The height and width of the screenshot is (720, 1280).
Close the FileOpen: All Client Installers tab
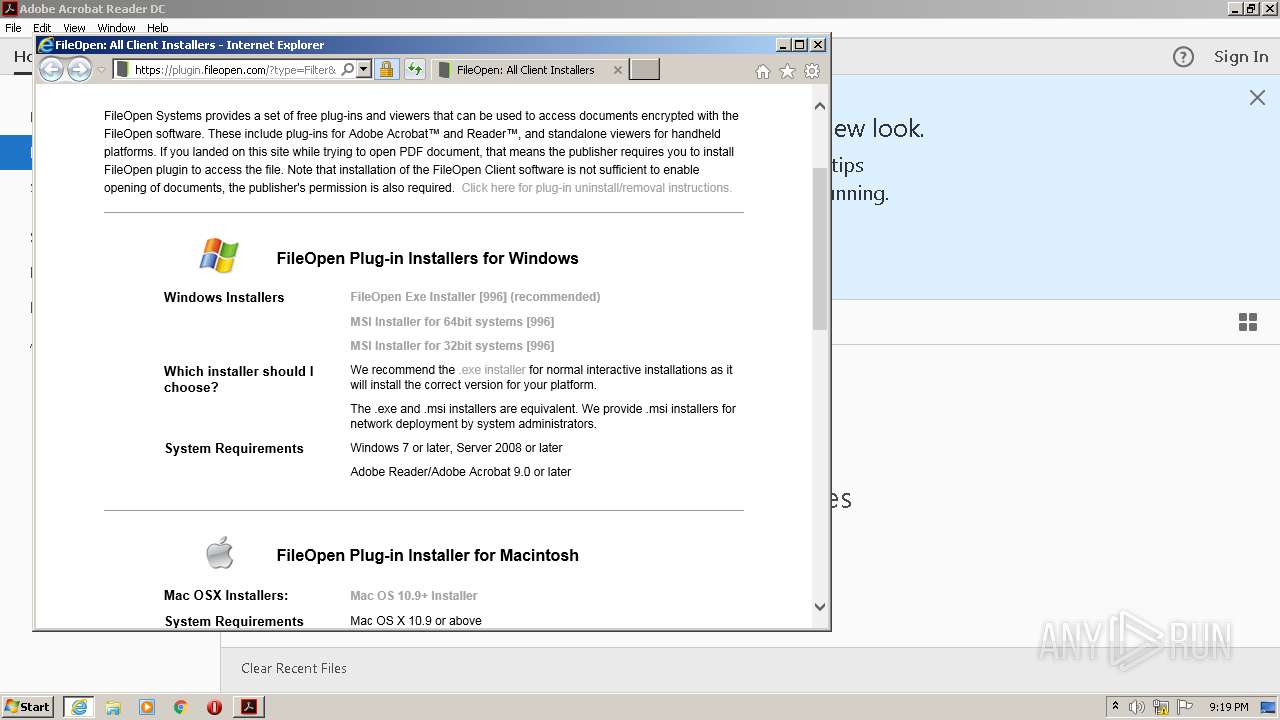pyautogui.click(x=617, y=70)
